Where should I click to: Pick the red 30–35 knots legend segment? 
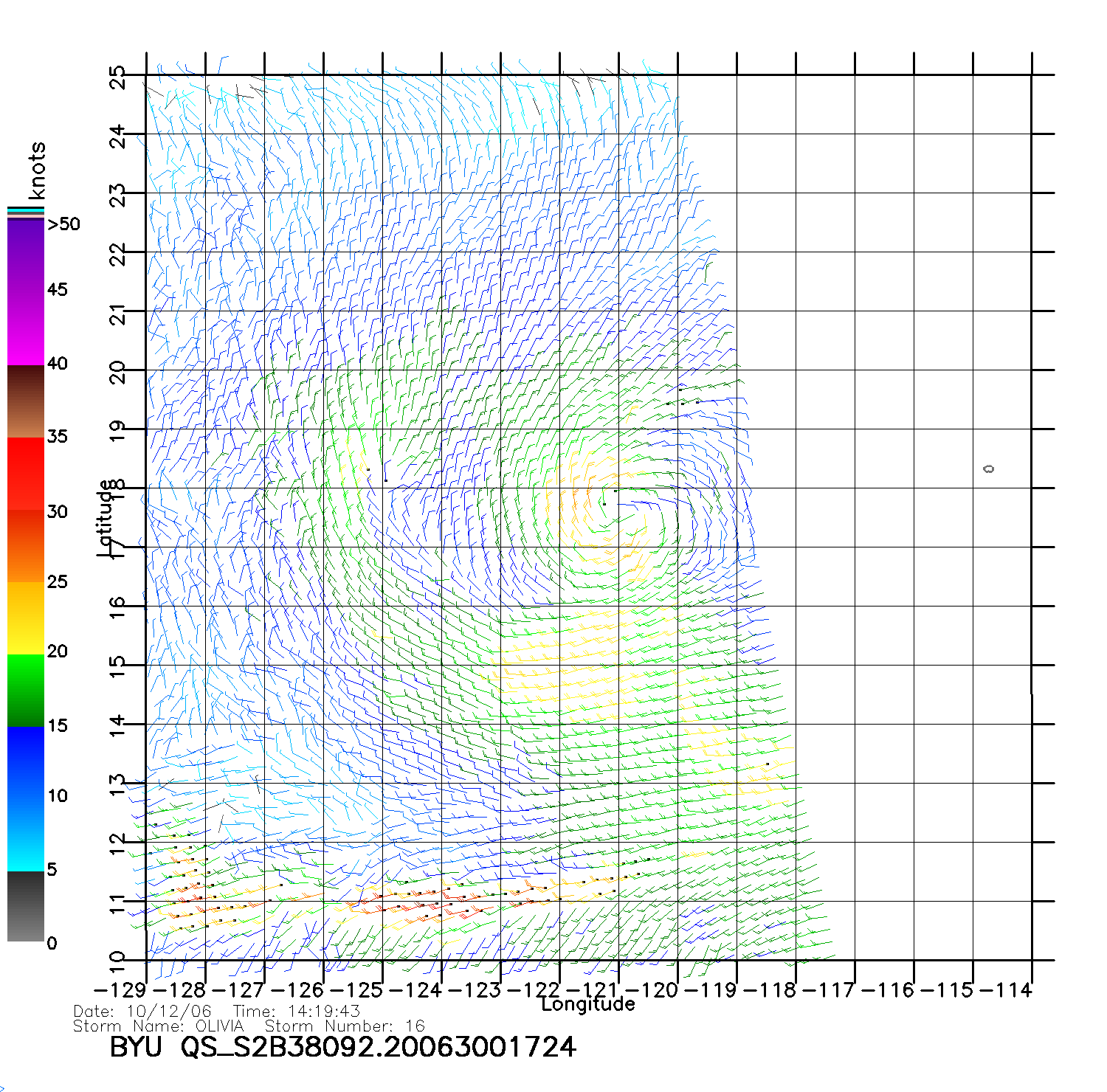pos(26,474)
